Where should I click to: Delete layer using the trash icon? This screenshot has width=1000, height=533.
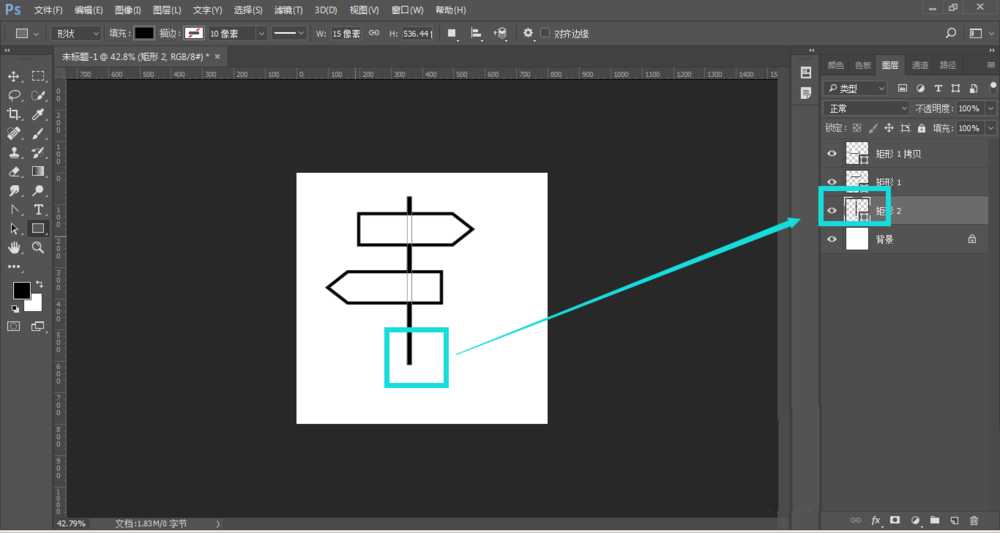(x=974, y=521)
